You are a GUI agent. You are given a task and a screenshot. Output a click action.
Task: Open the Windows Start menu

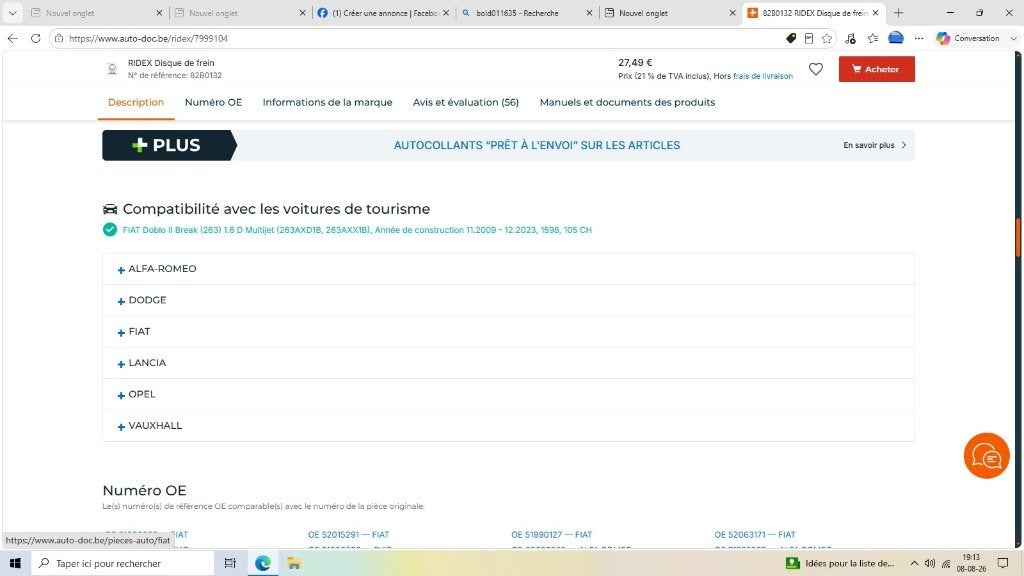point(15,563)
